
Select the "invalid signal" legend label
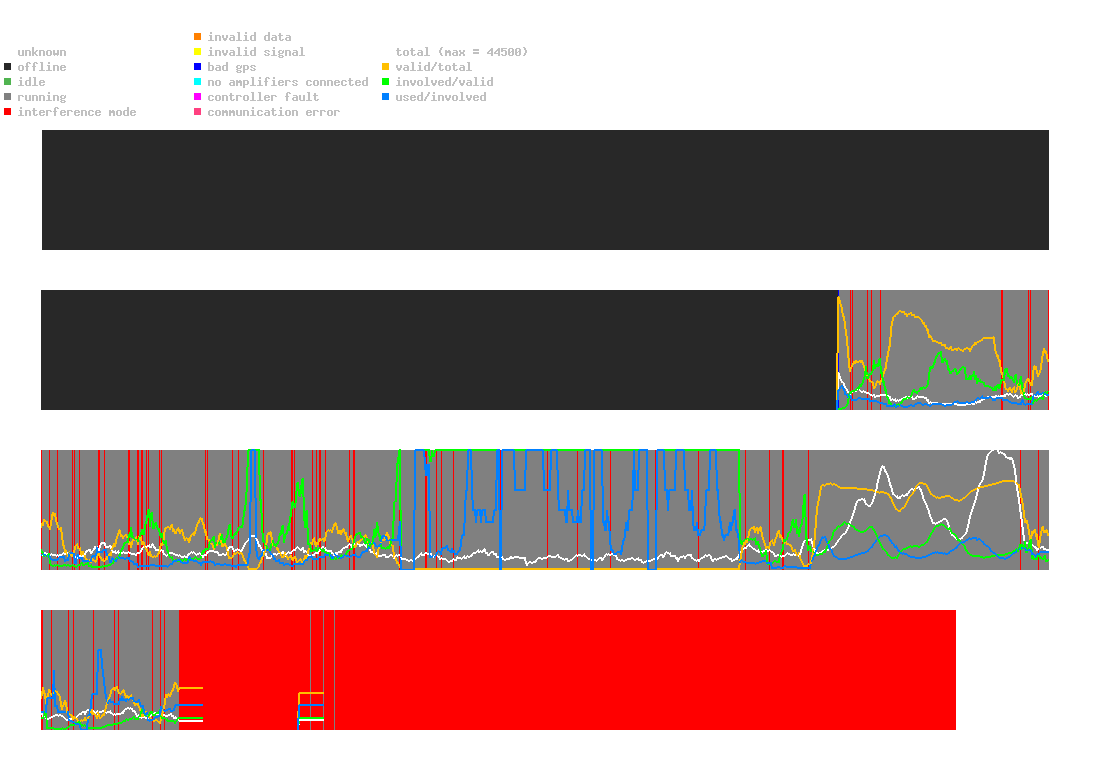coord(256,52)
